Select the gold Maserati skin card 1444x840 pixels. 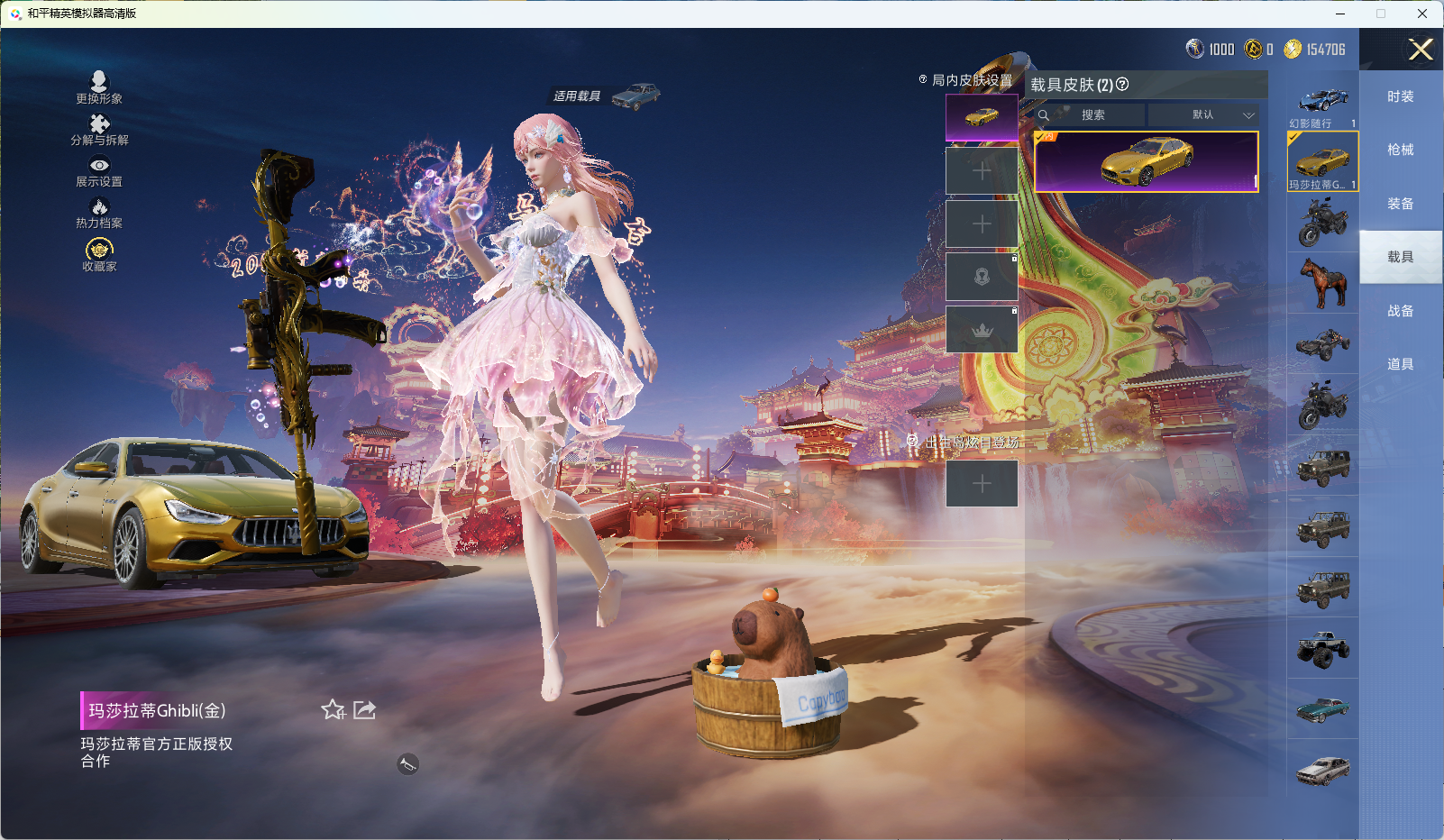click(x=1147, y=162)
